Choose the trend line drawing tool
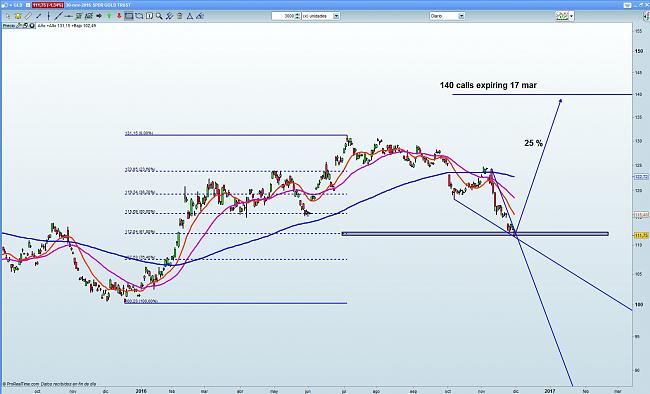 click(58, 16)
